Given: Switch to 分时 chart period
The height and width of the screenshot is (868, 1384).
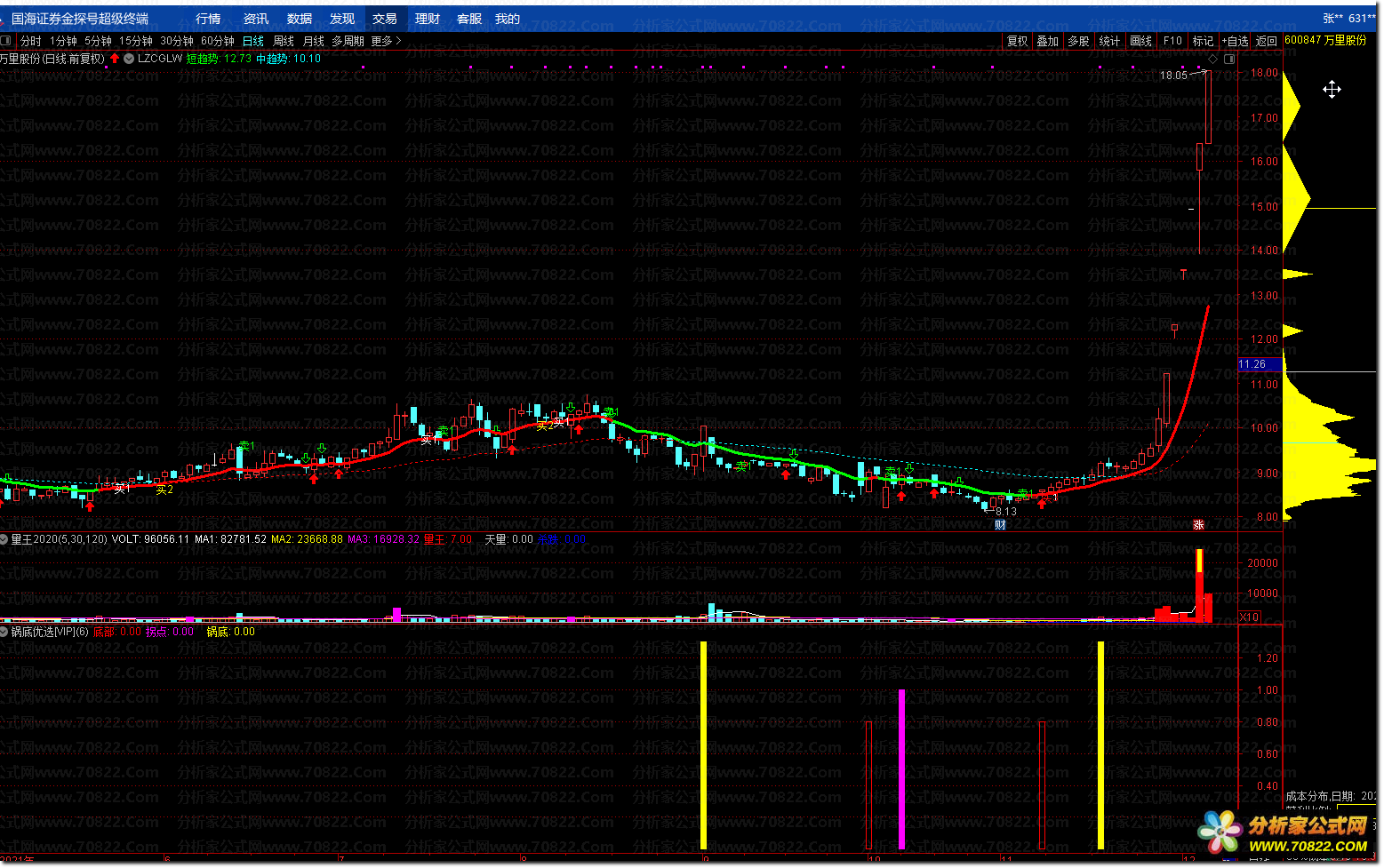Looking at the screenshot, I should tap(30, 41).
